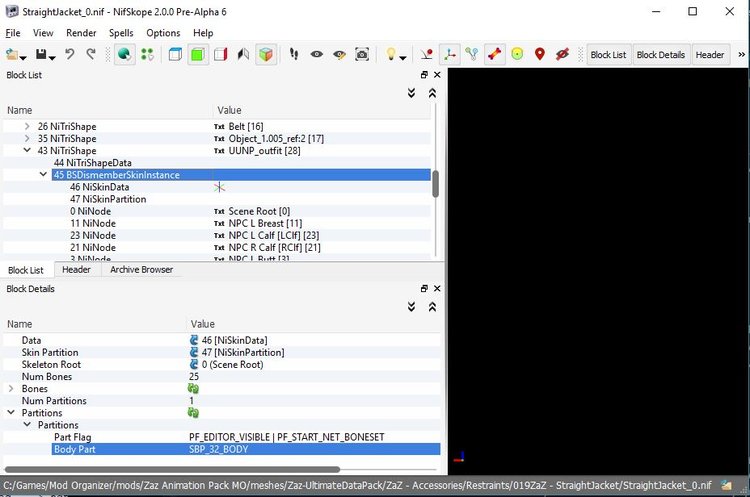This screenshot has width=750, height=497.
Task: Click the Block Details toolbar button
Action: click(661, 55)
